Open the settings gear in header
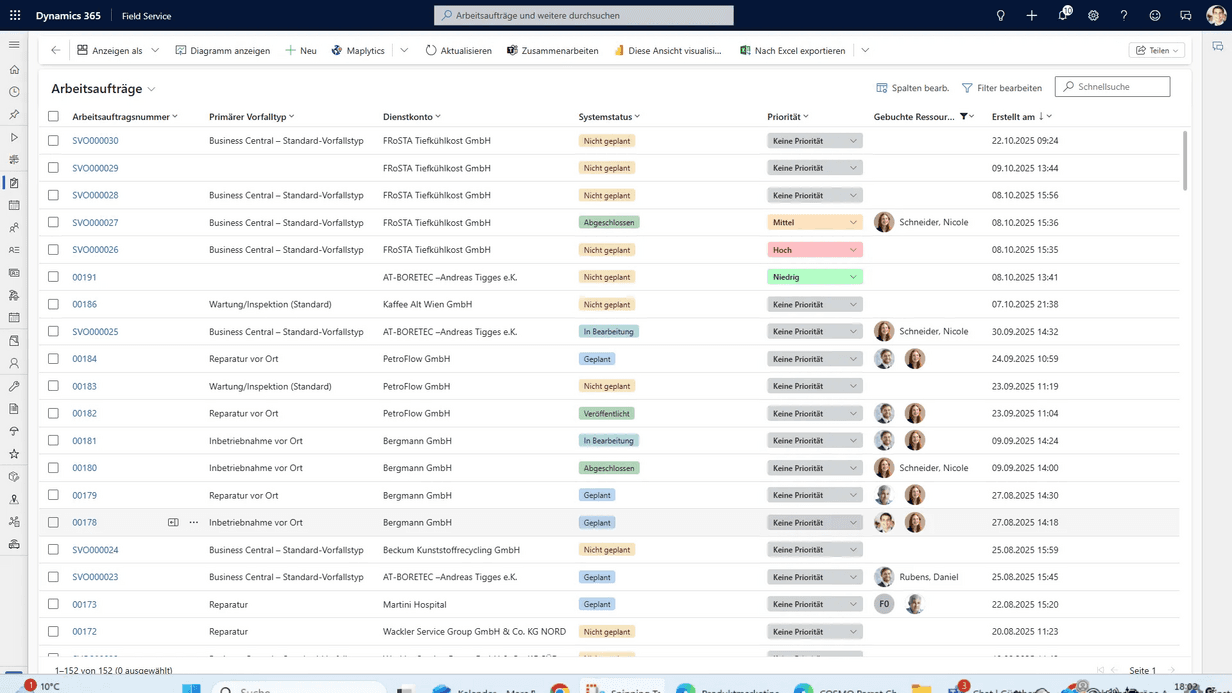This screenshot has height=693, width=1232. [x=1093, y=16]
